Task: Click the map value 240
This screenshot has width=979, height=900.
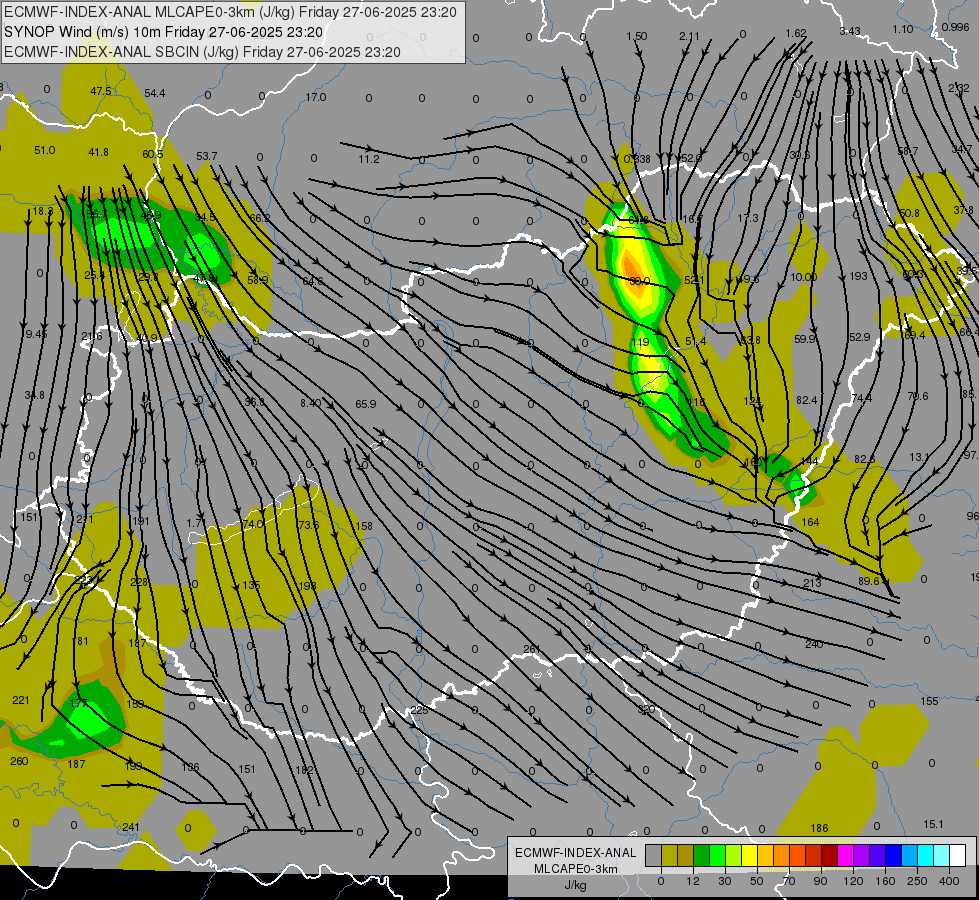Action: pyautogui.click(x=814, y=644)
